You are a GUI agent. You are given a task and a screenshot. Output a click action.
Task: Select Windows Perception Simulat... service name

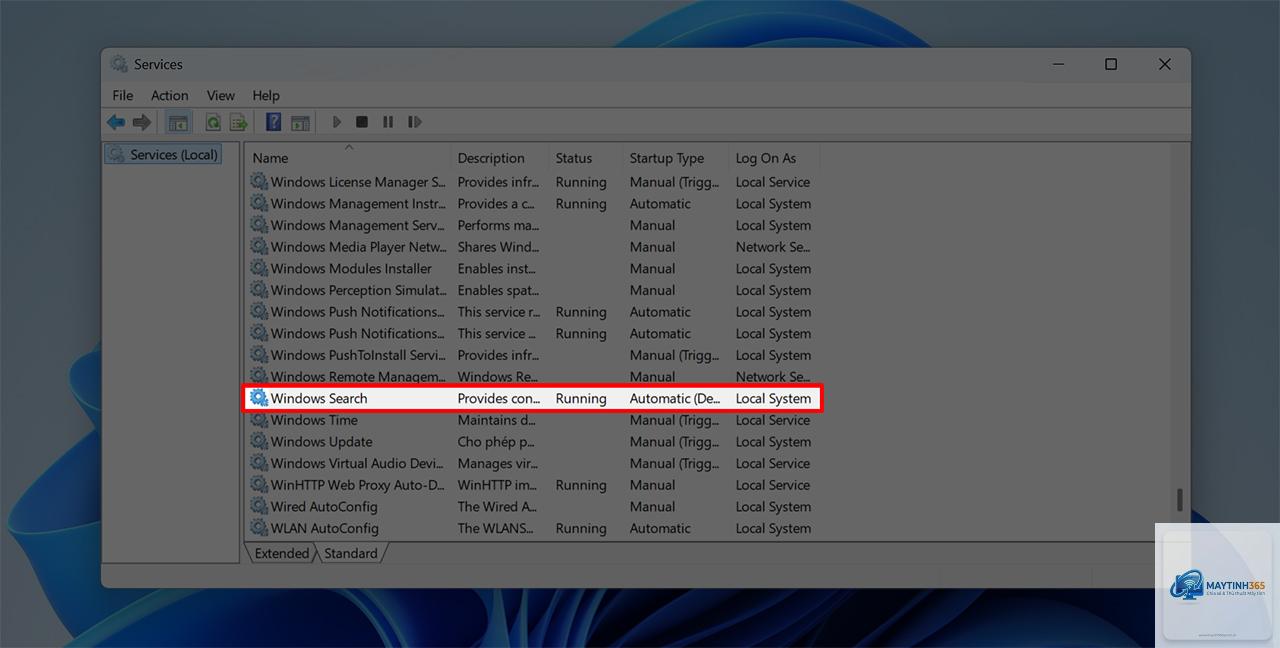point(359,290)
